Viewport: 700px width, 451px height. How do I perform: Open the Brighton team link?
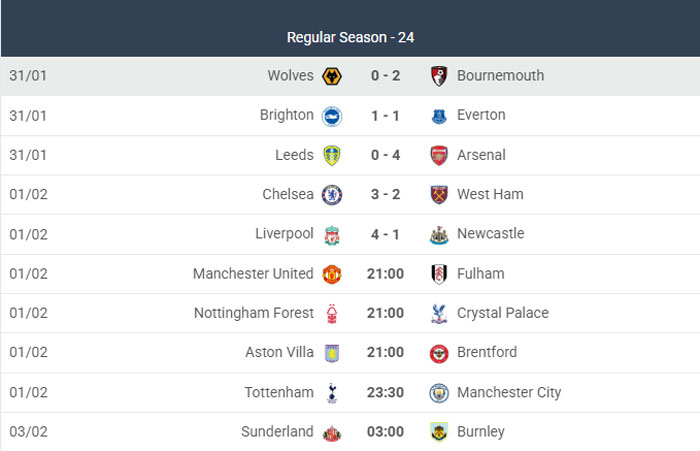[x=286, y=115]
